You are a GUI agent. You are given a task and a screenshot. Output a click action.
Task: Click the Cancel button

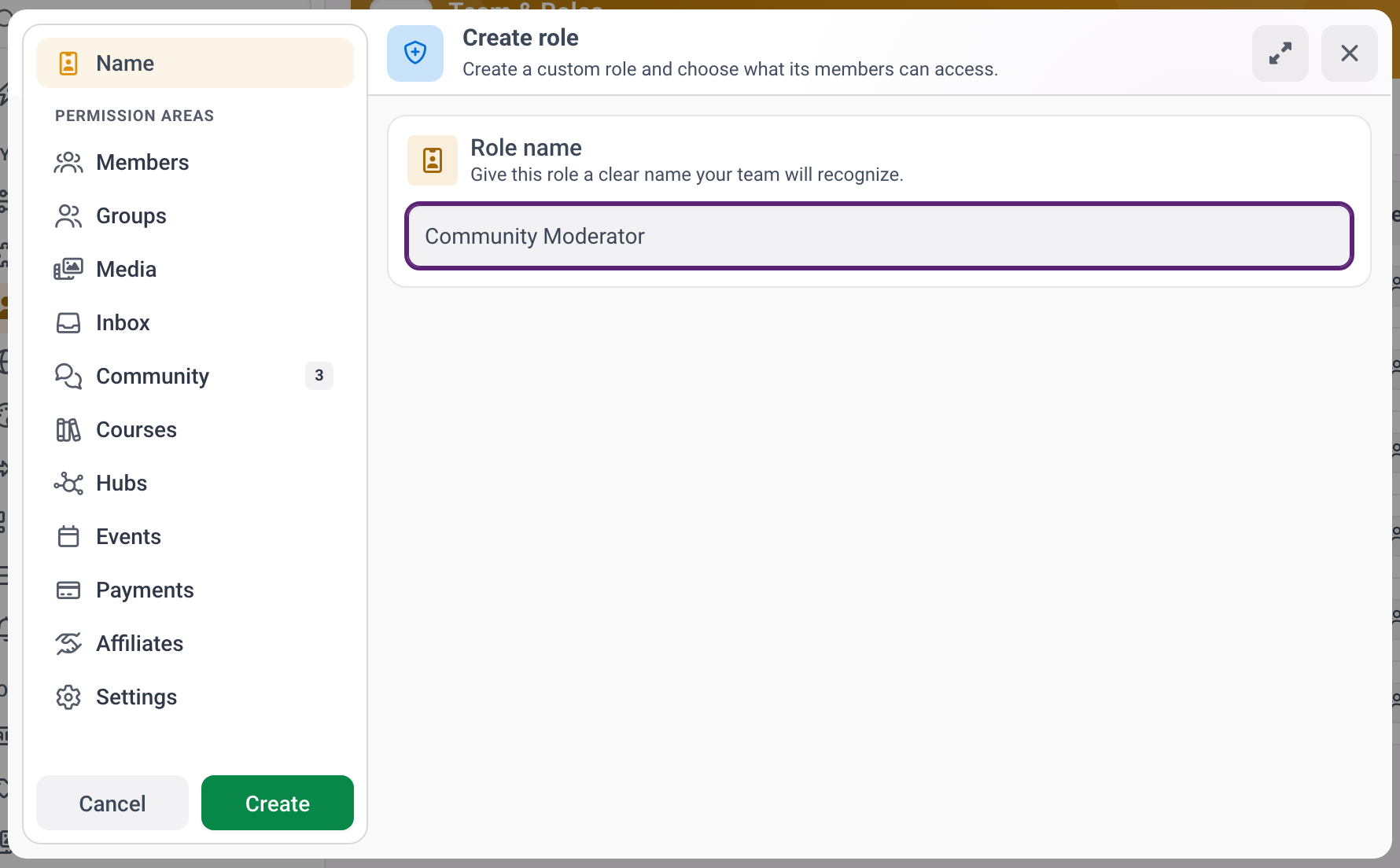(x=112, y=803)
